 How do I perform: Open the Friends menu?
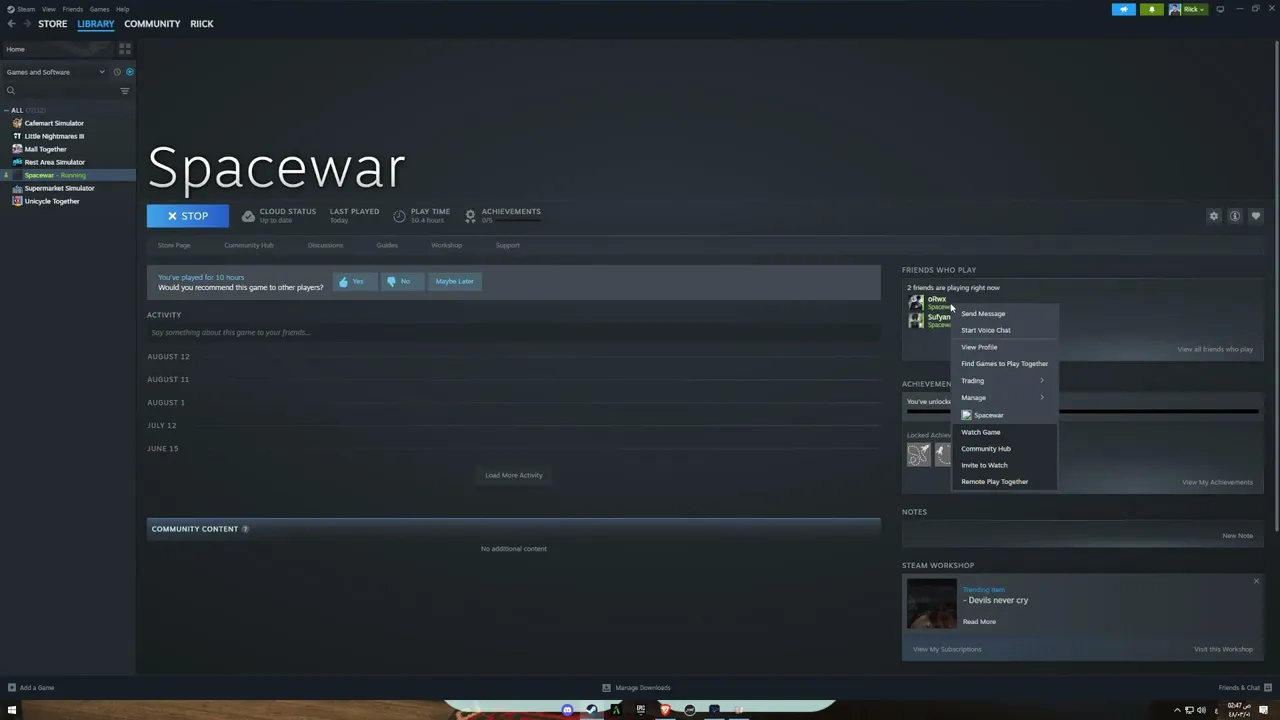(72, 9)
